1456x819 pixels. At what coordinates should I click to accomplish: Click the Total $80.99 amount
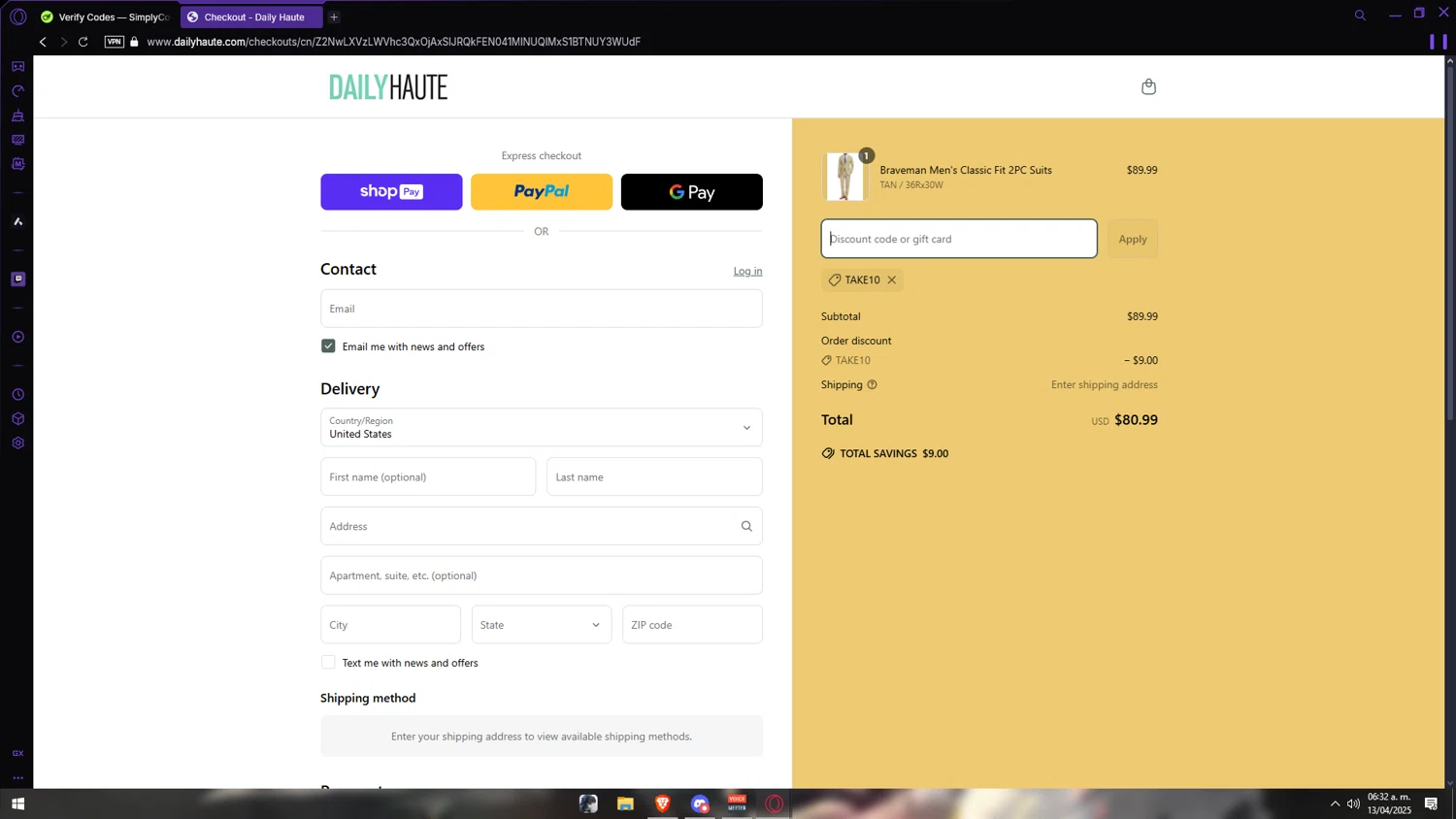coord(1136,420)
